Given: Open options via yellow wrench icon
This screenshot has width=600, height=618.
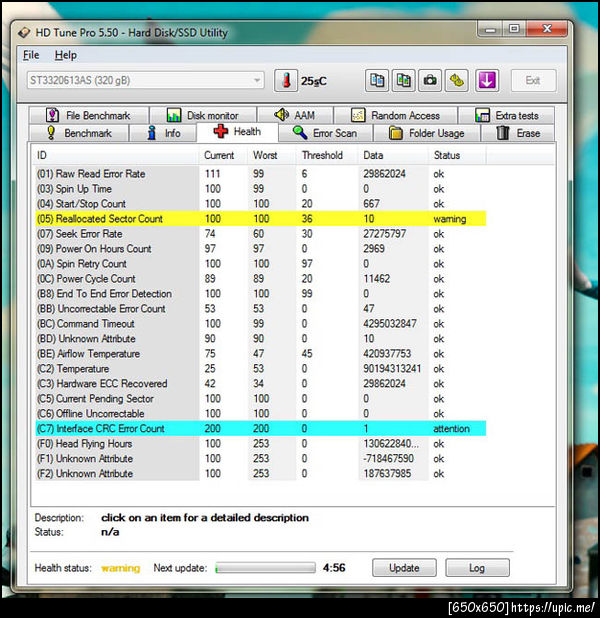Looking at the screenshot, I should [x=457, y=80].
